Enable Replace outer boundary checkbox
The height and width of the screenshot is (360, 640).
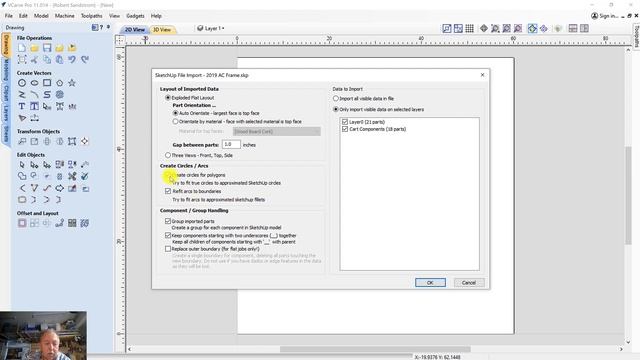tap(168, 249)
